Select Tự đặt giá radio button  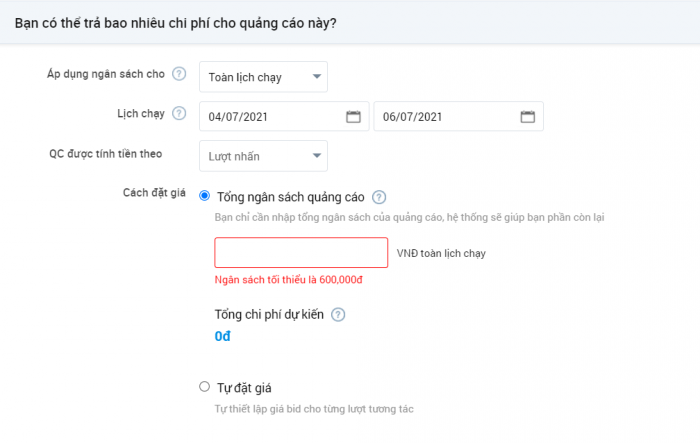(204, 386)
